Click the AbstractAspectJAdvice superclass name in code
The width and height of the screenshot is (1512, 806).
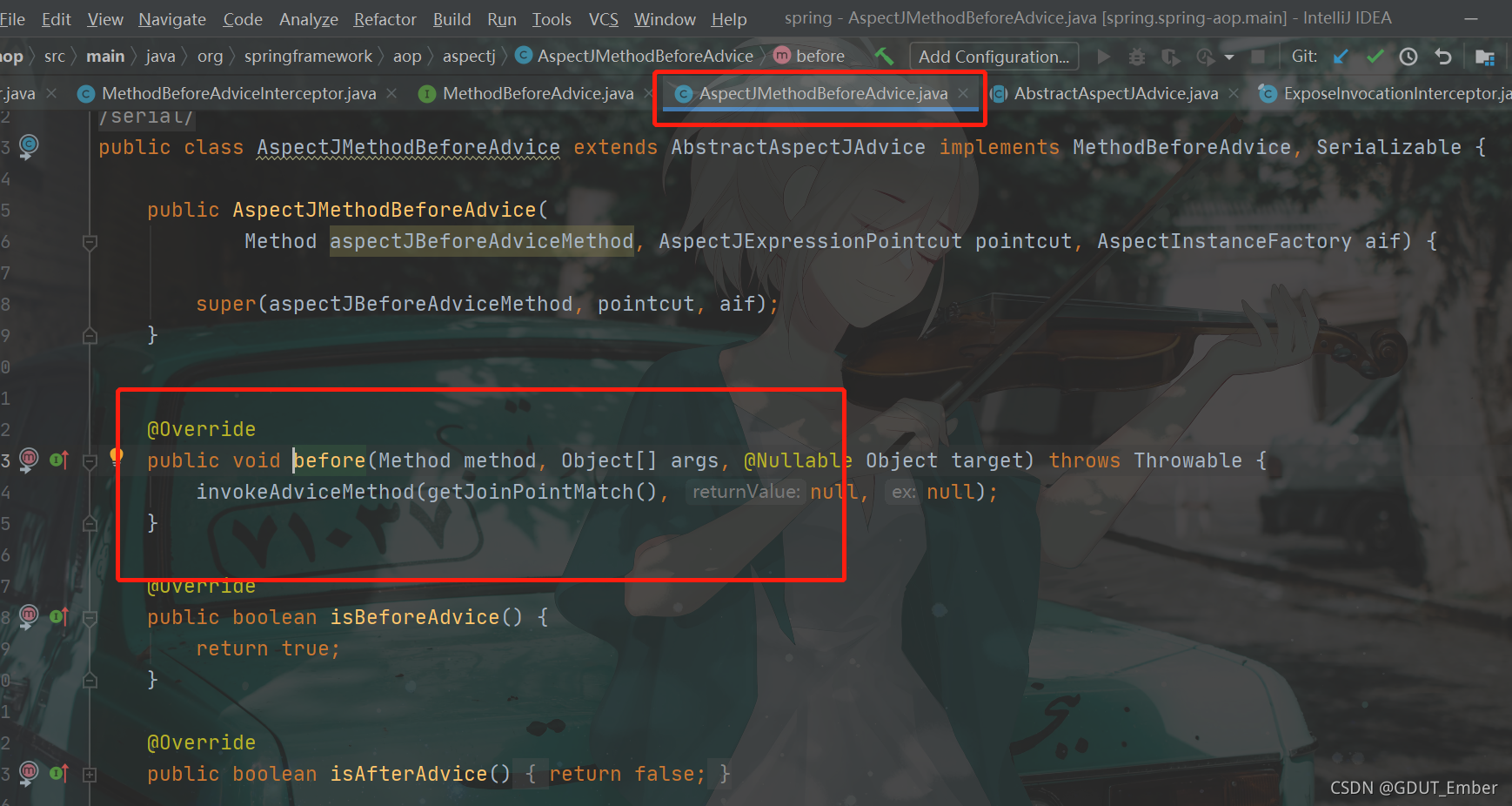pos(798,147)
